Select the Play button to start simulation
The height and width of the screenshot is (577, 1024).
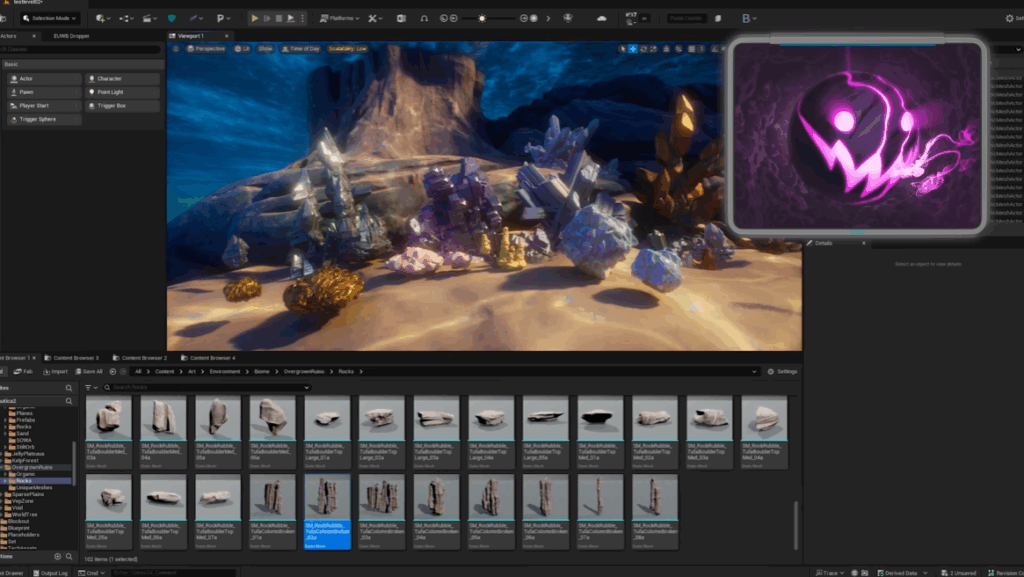click(x=256, y=17)
